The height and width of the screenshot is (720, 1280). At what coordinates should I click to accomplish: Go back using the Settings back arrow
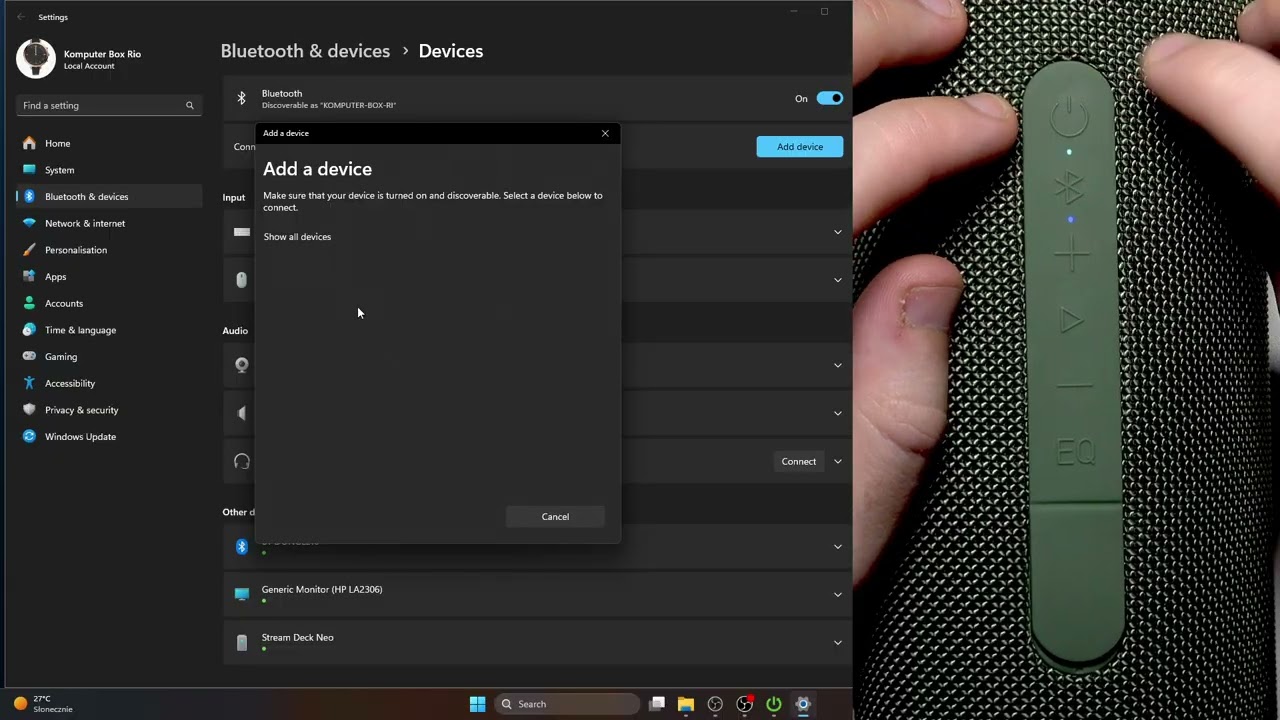tap(21, 17)
